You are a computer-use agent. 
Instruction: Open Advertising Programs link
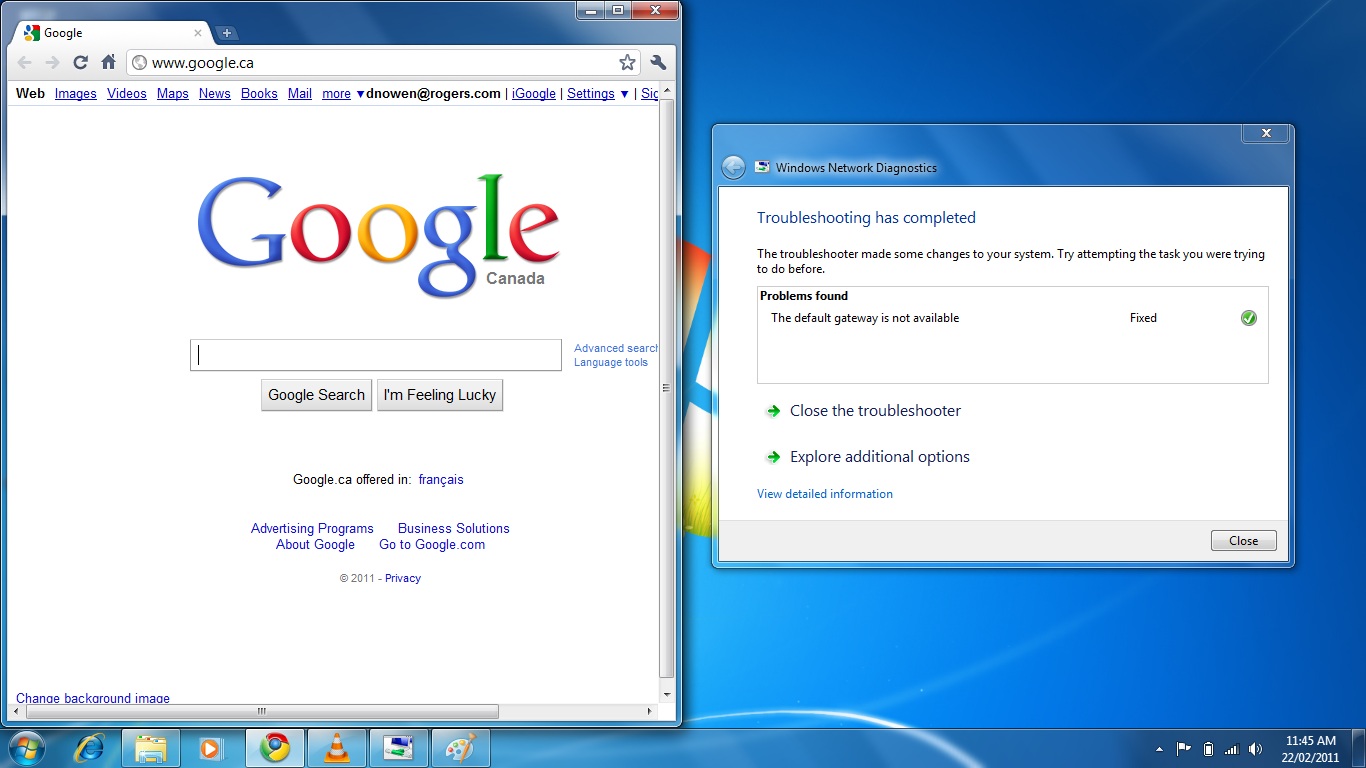pyautogui.click(x=312, y=528)
